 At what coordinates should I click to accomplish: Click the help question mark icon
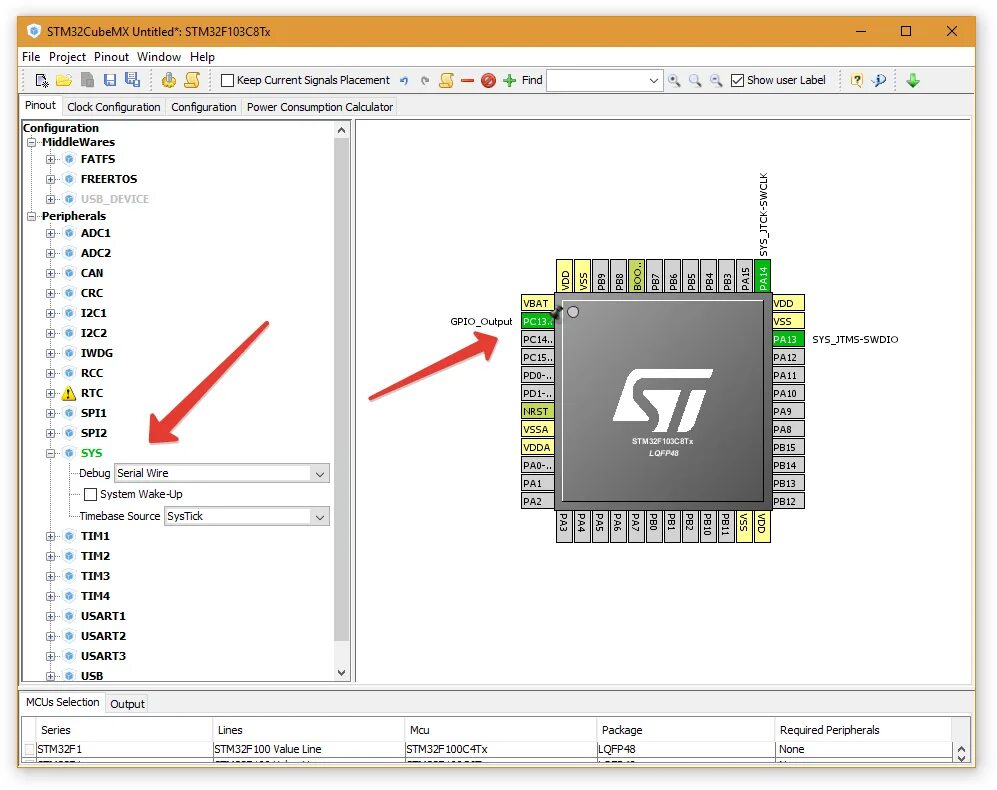[857, 80]
